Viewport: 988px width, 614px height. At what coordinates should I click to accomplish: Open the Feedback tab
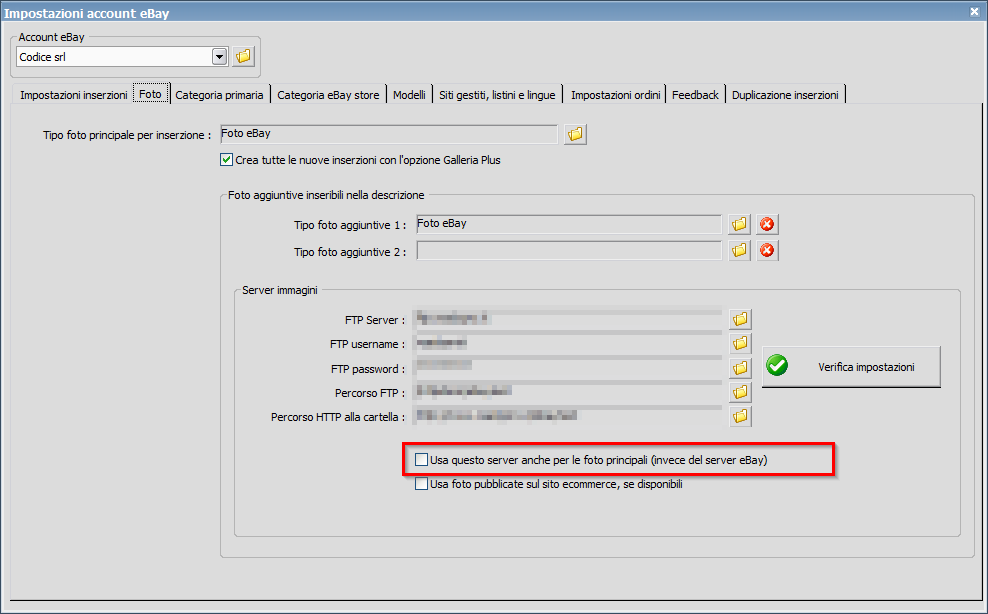[x=695, y=95]
